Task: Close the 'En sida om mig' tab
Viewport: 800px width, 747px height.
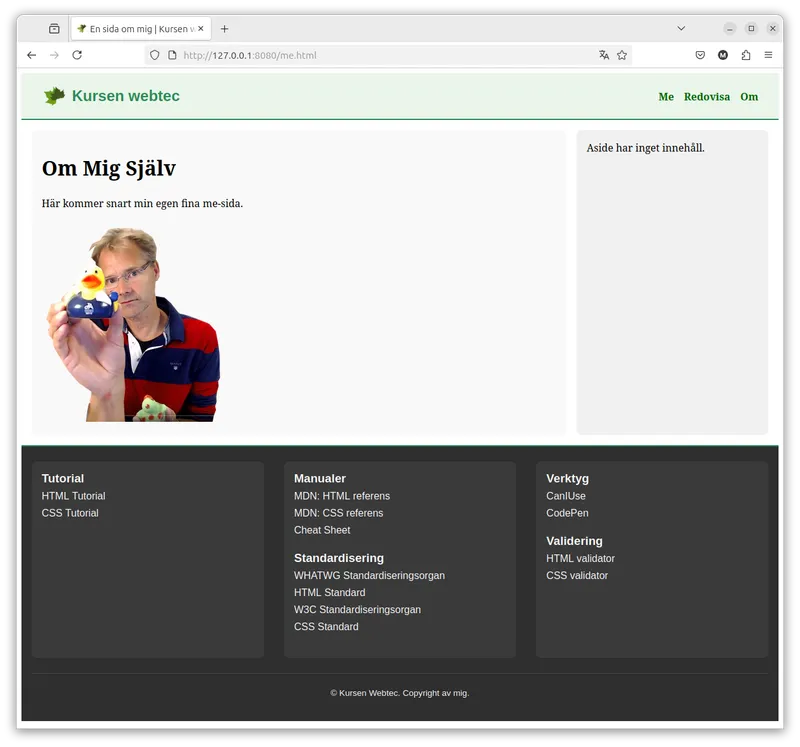Action: pos(201,29)
